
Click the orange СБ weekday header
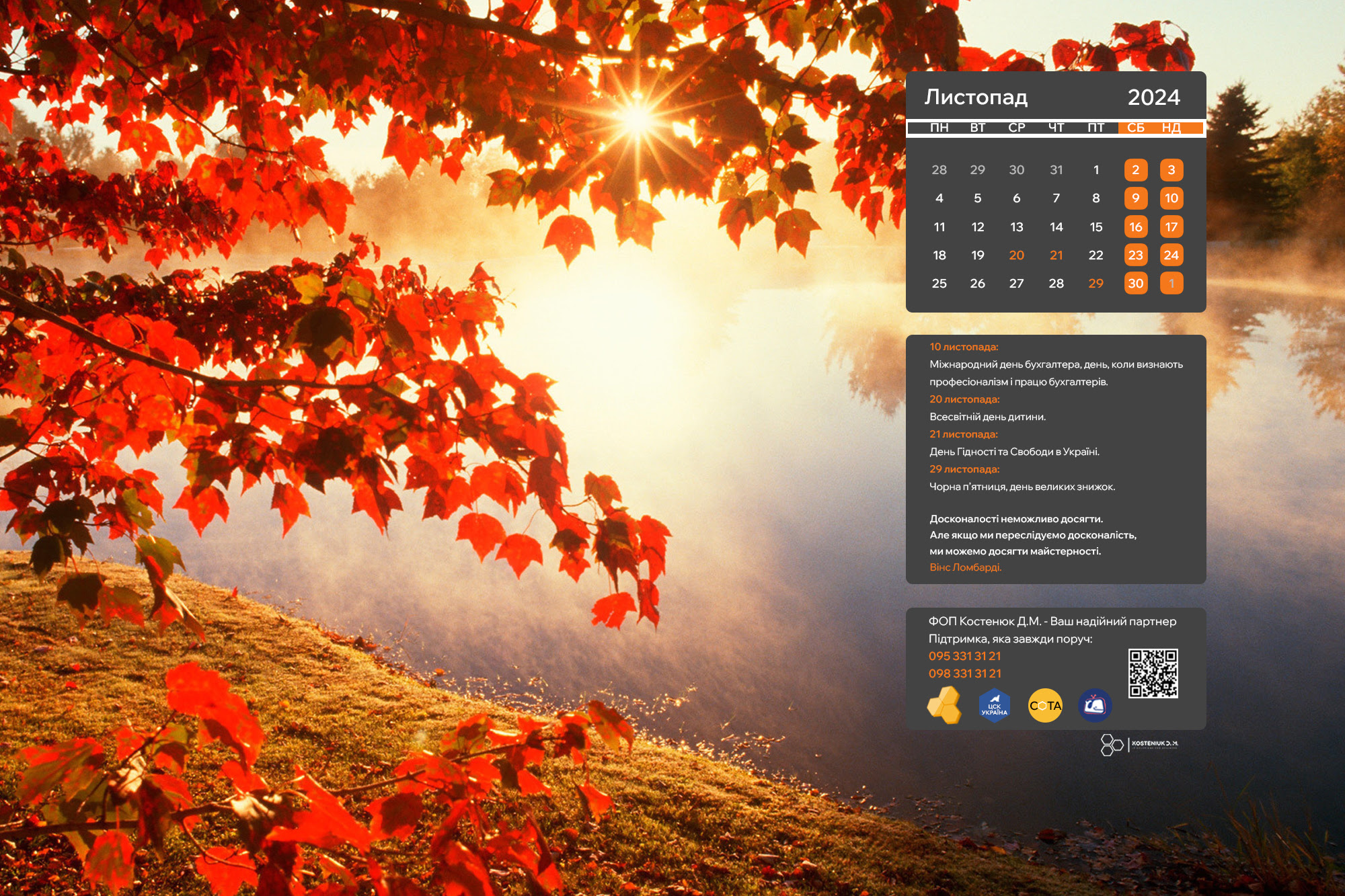click(x=1136, y=128)
